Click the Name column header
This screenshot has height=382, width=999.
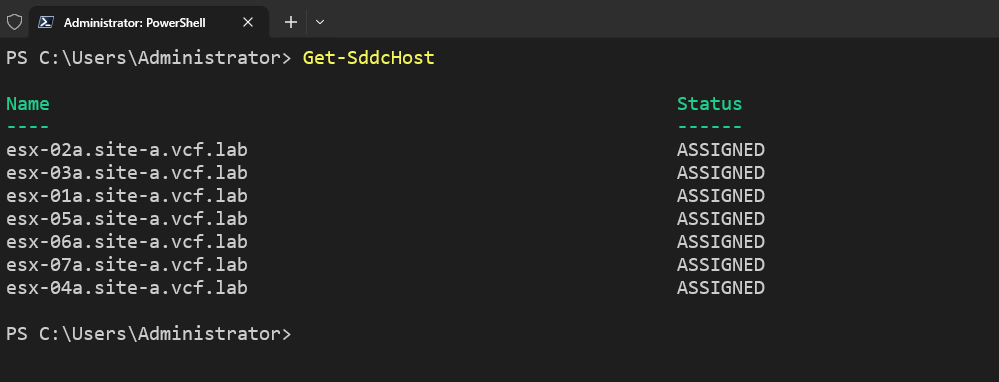27,104
